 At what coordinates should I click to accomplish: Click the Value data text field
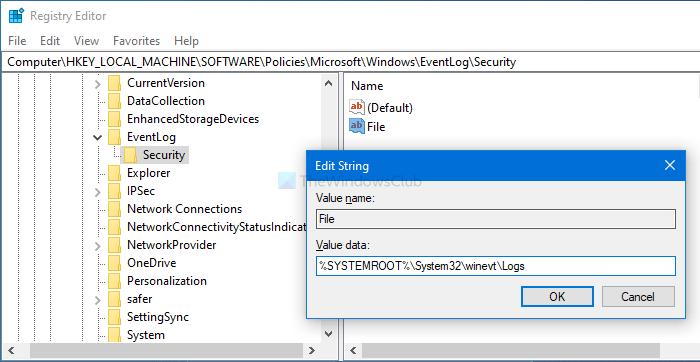[496, 266]
